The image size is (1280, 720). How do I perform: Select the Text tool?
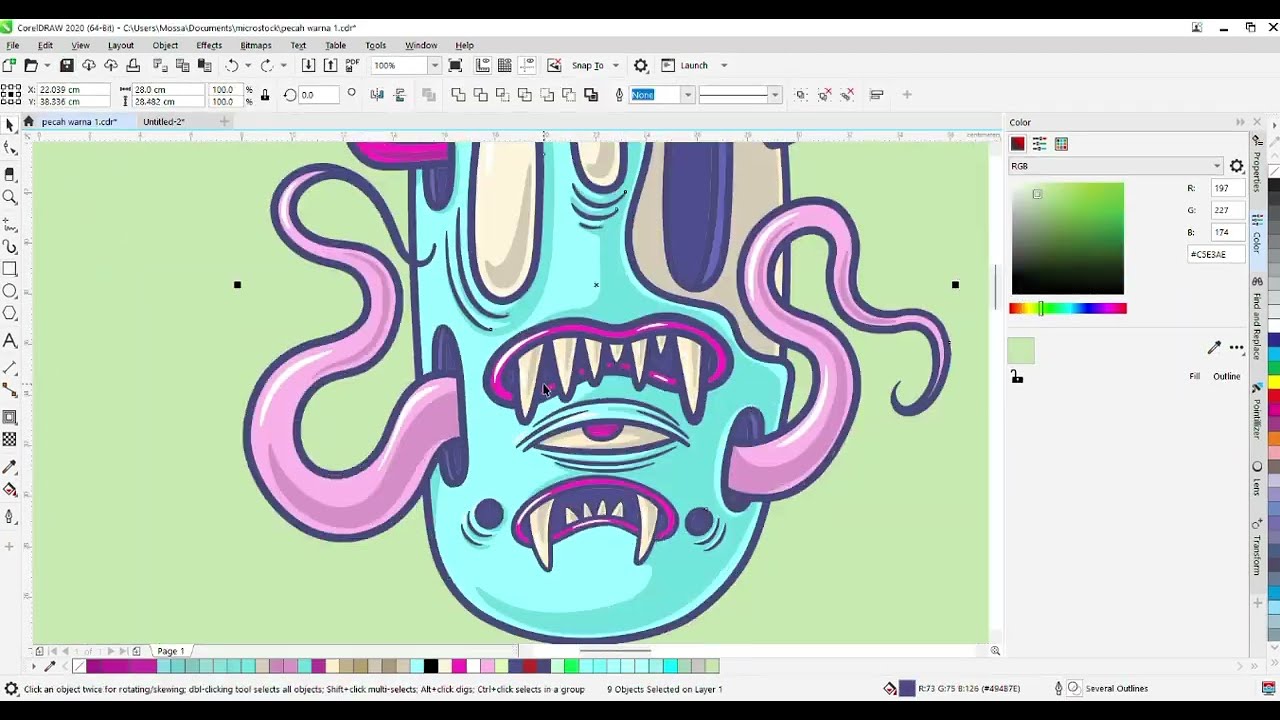point(10,341)
